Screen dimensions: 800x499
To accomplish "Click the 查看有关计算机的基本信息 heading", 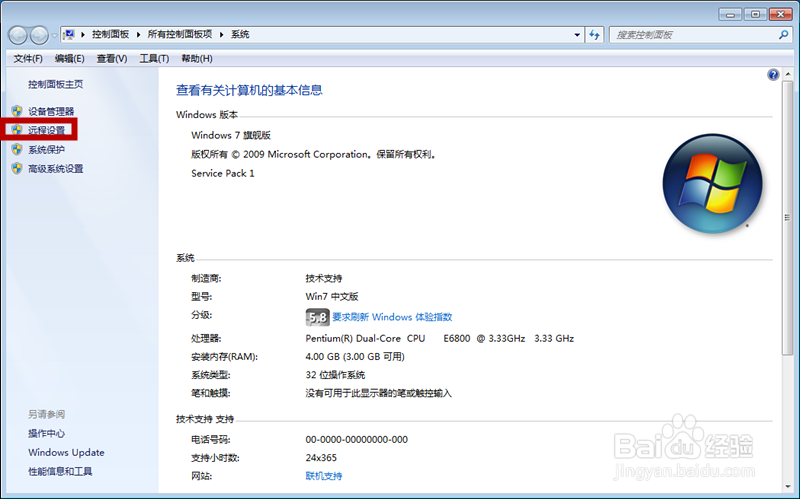I will (x=249, y=90).
